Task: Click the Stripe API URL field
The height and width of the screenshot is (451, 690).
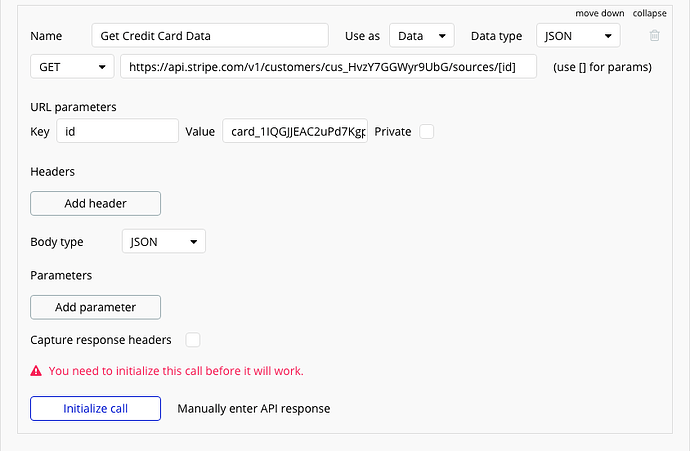Action: coord(329,67)
